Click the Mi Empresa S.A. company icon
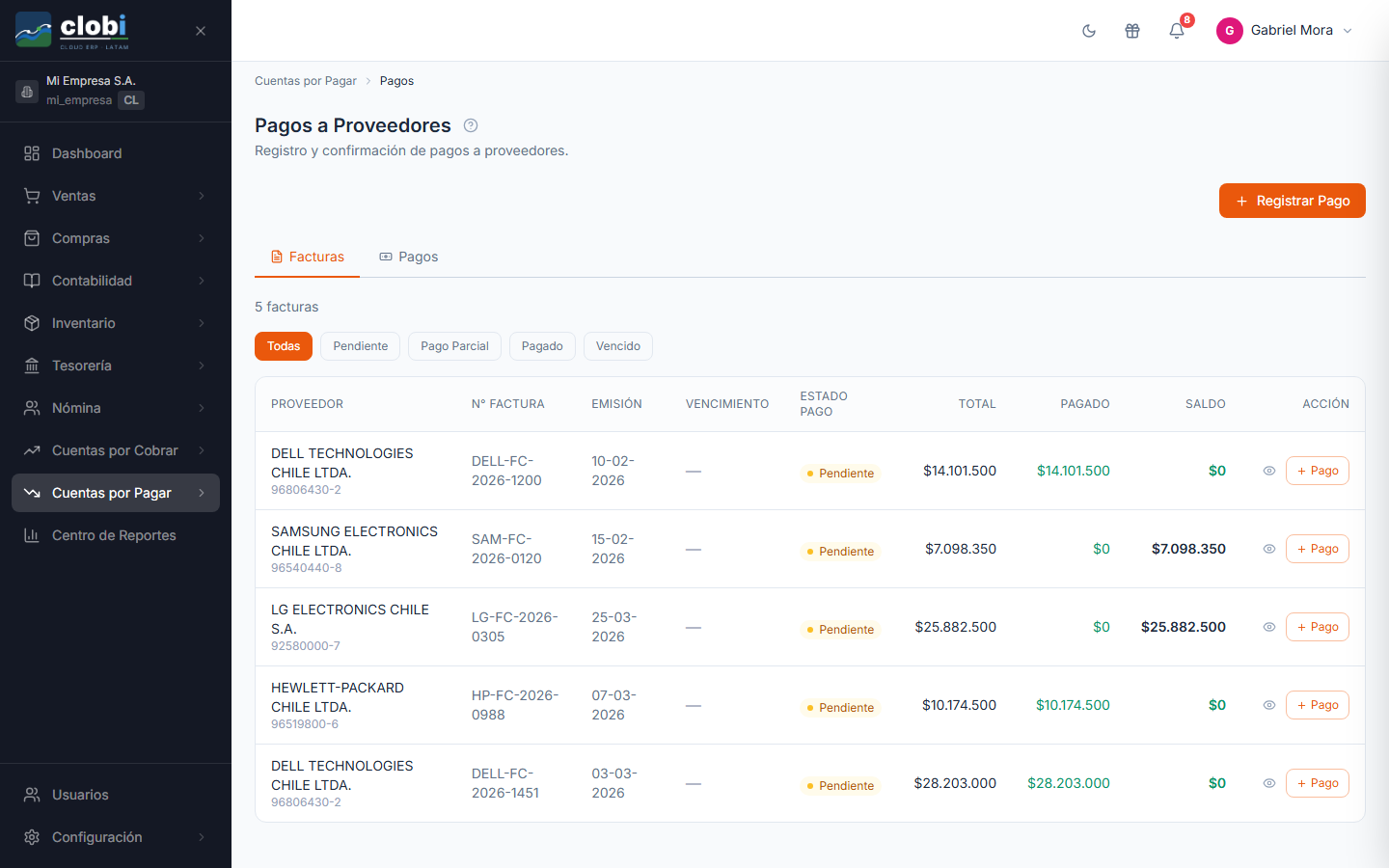 click(27, 91)
